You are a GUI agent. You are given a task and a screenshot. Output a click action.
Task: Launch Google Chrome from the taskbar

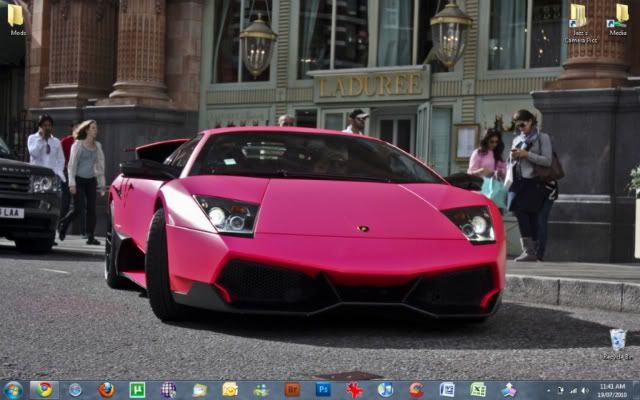pyautogui.click(x=44, y=389)
